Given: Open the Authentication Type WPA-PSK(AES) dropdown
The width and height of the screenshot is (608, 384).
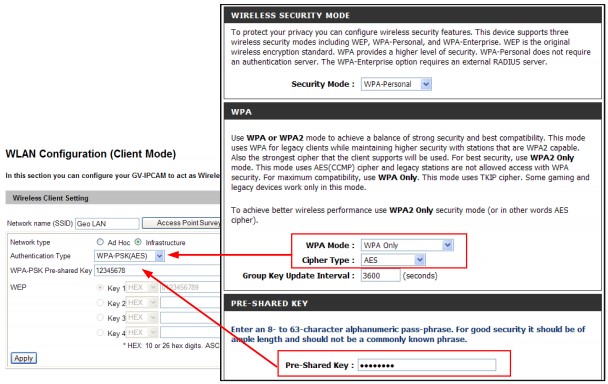Looking at the screenshot, I should [130, 256].
